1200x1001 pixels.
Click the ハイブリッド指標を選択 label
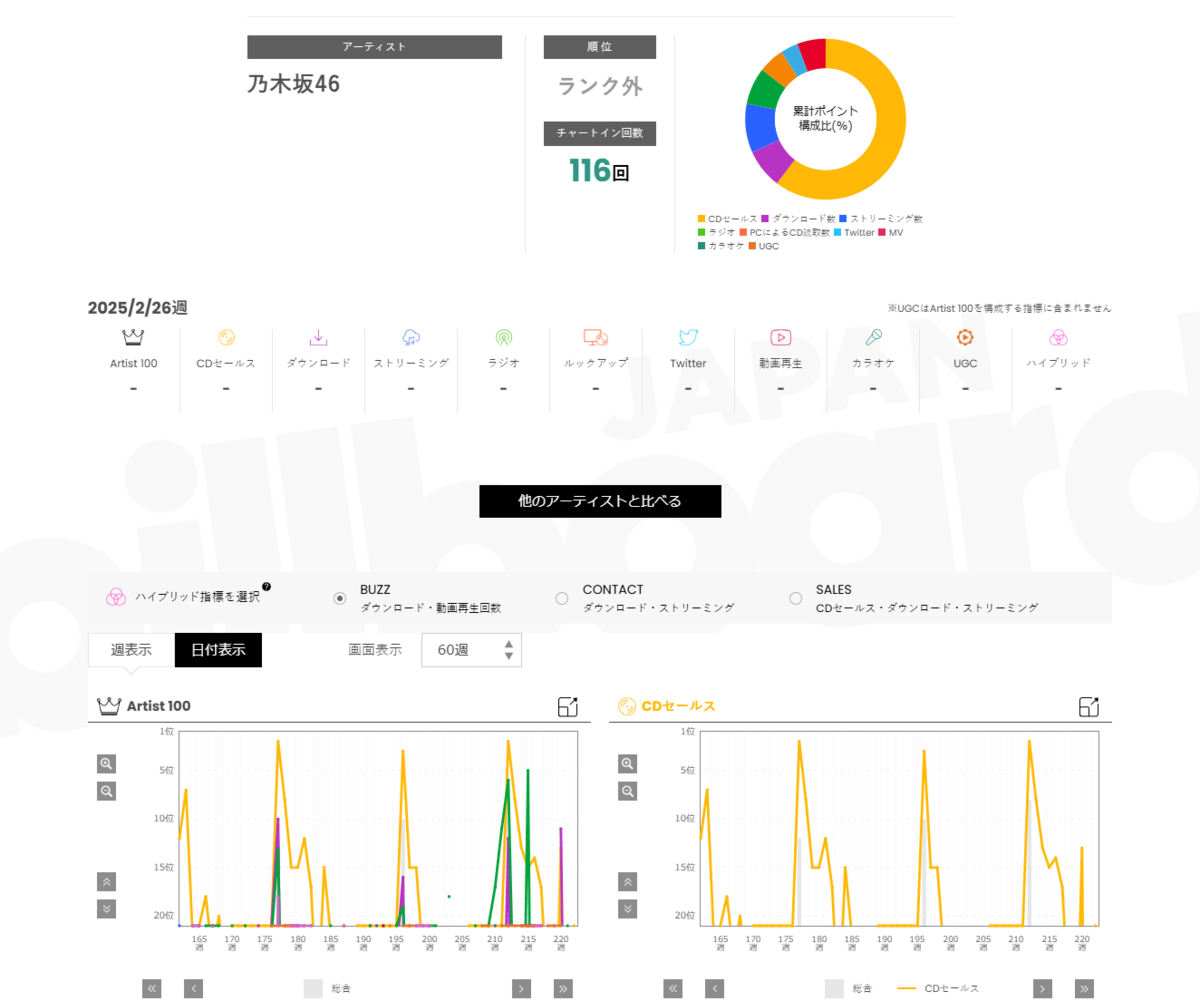(197, 597)
